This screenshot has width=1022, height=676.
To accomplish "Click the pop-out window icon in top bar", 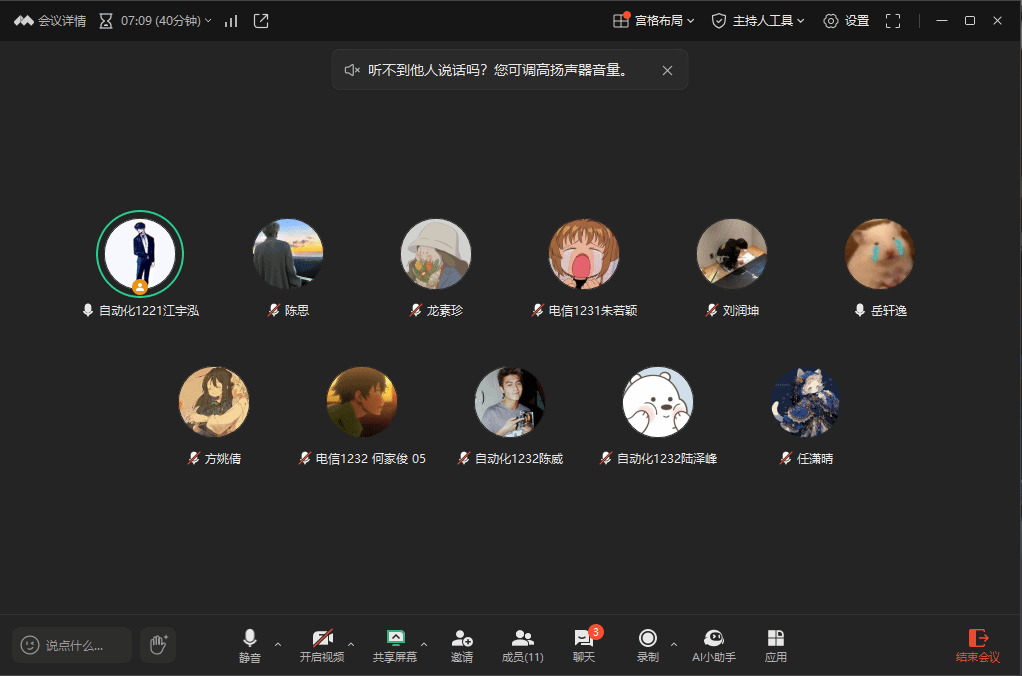I will click(261, 21).
